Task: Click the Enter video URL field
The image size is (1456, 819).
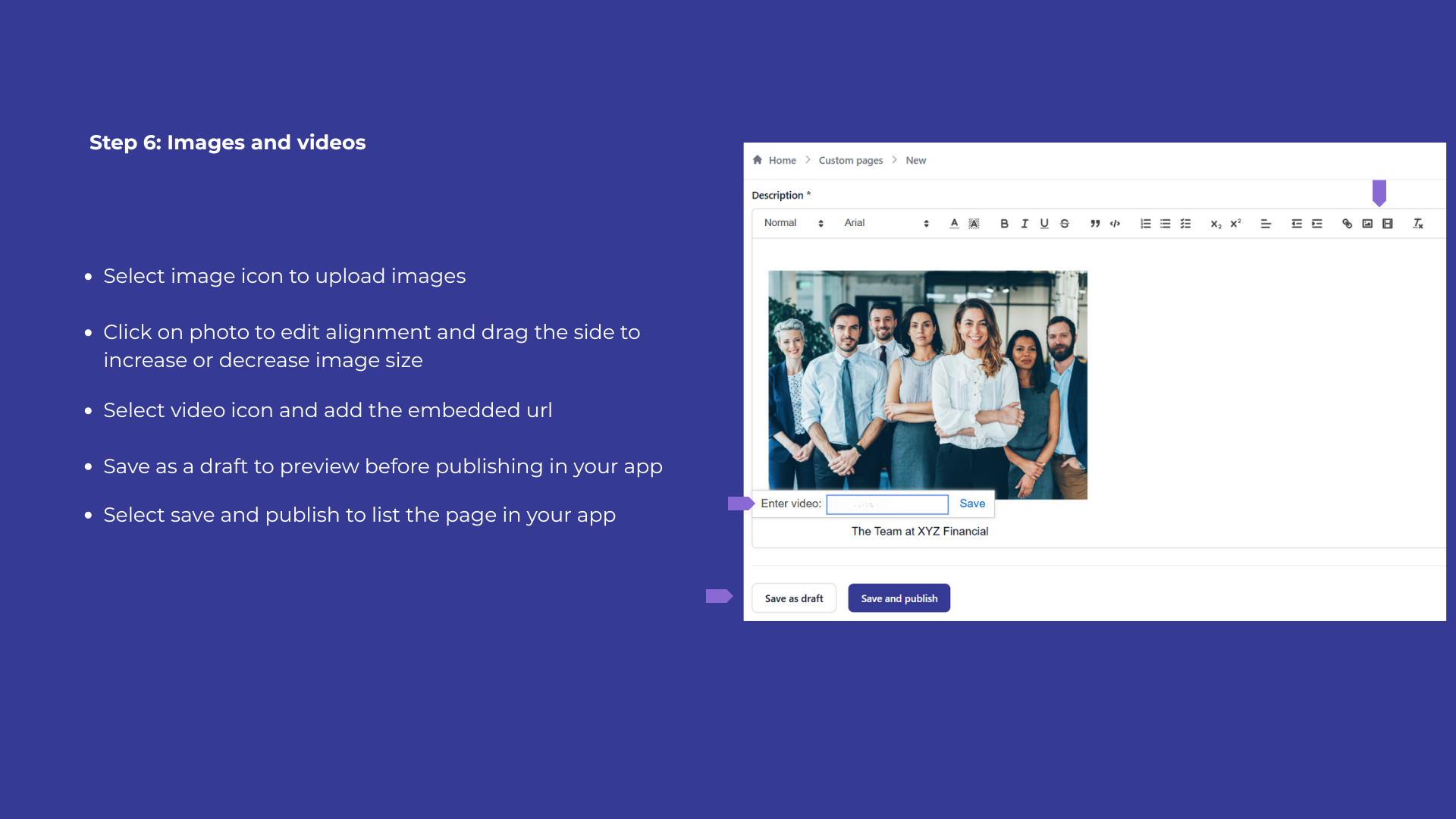Action: 886,504
